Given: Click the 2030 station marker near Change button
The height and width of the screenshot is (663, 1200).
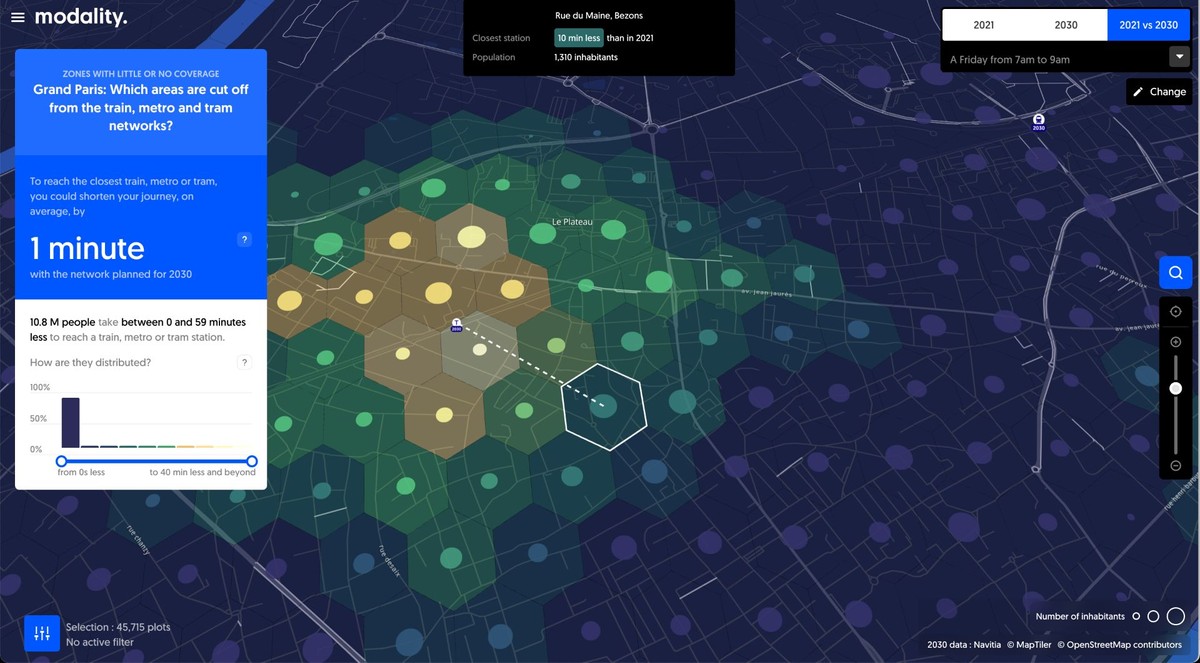Looking at the screenshot, I should click(x=1038, y=121).
